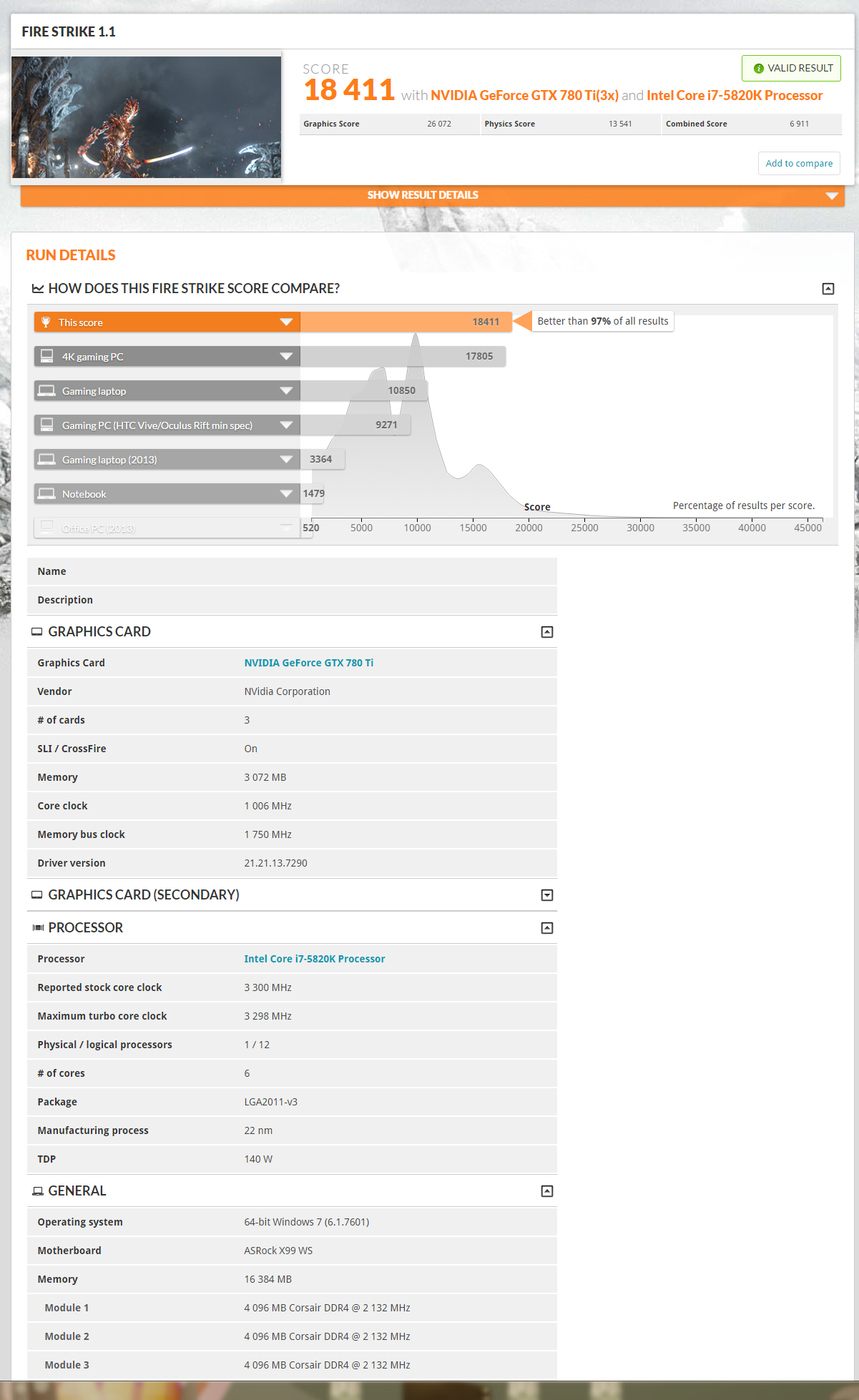
Task: Open Intel Core i7-5820K link in Processor section
Action: tap(315, 959)
